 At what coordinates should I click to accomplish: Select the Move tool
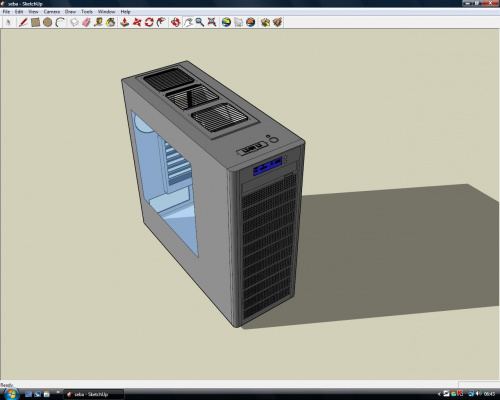137,22
